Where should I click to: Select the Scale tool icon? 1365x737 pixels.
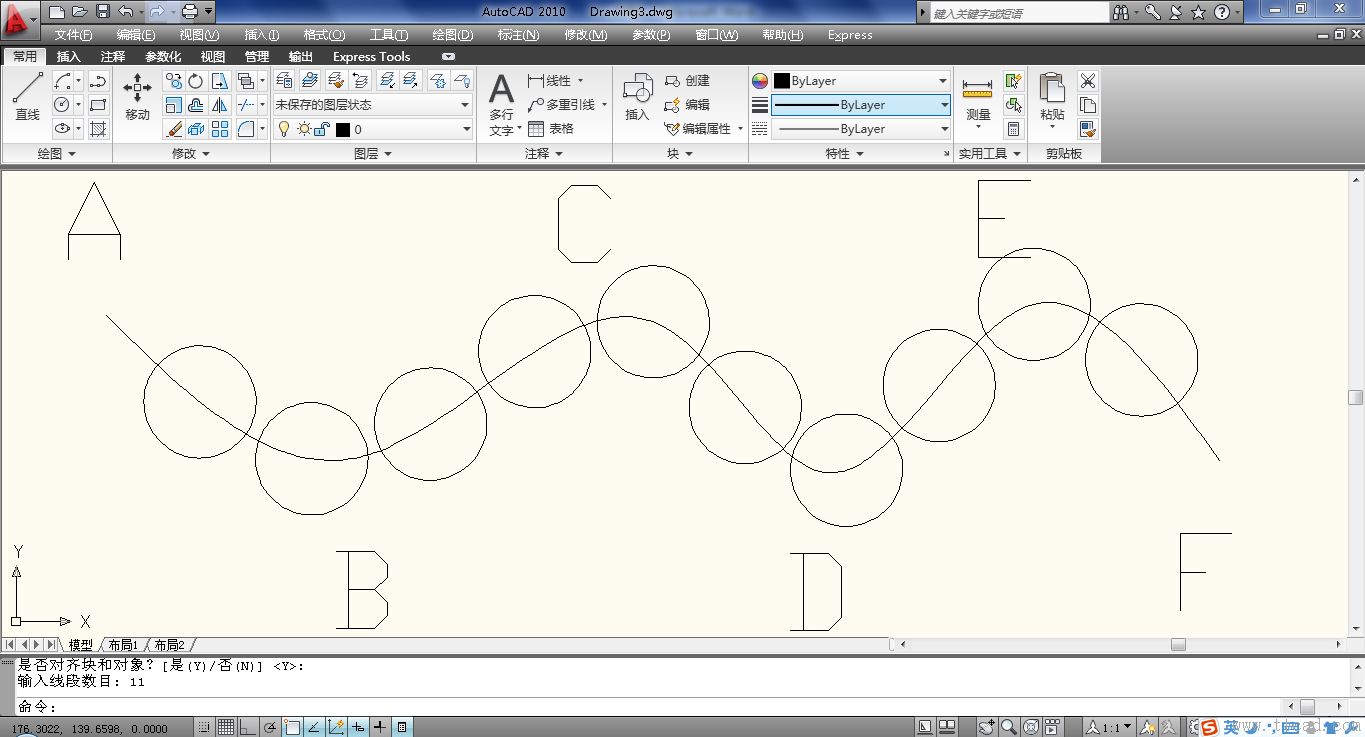tap(173, 104)
